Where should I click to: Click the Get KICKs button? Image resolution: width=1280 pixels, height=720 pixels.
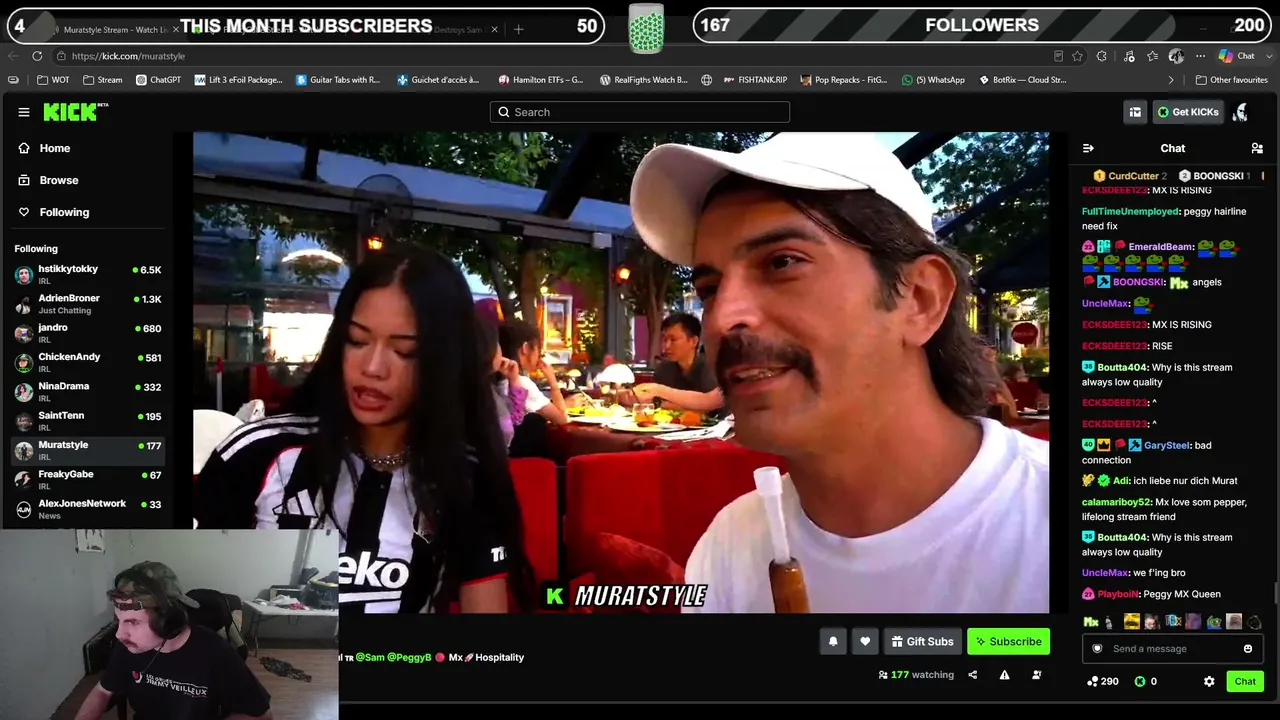pyautogui.click(x=1188, y=112)
